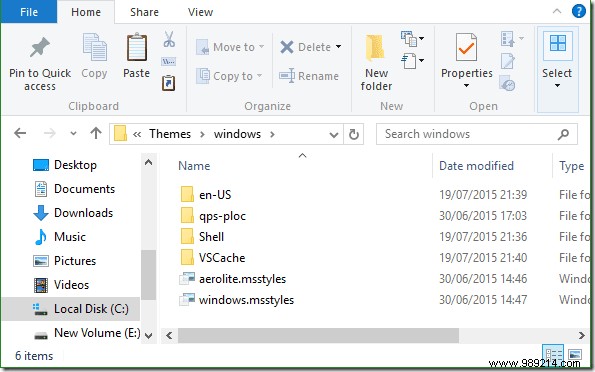Screen dimensions: 595x372
Task: Click the search magnifier icon
Action: (564, 134)
